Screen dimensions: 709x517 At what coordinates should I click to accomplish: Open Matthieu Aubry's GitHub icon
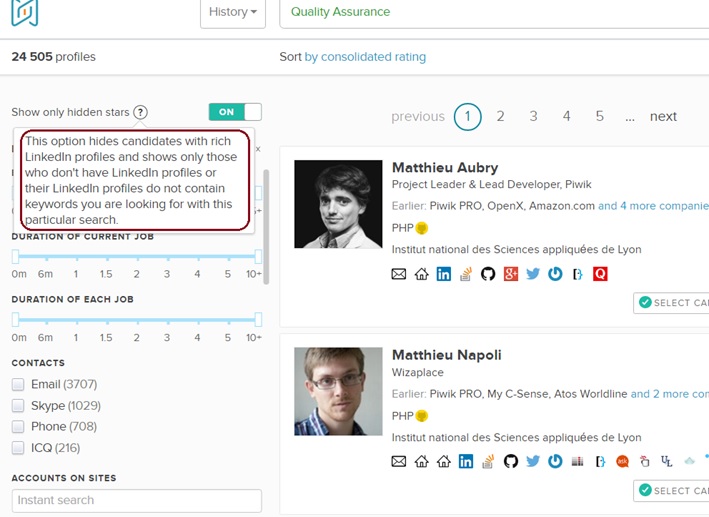click(488, 274)
